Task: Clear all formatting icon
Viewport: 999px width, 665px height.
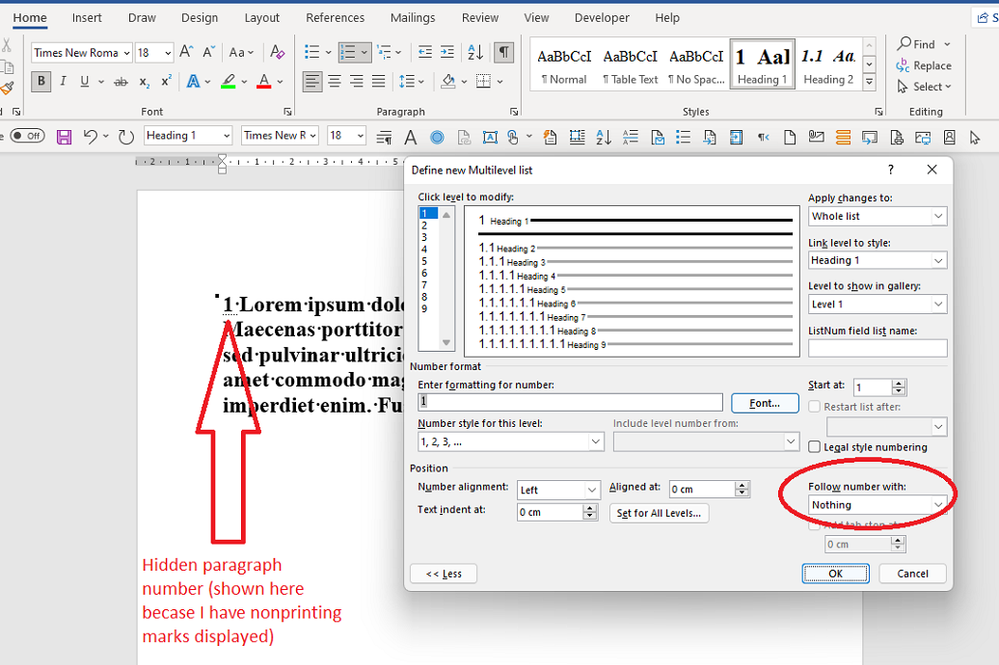Action: pos(277,52)
